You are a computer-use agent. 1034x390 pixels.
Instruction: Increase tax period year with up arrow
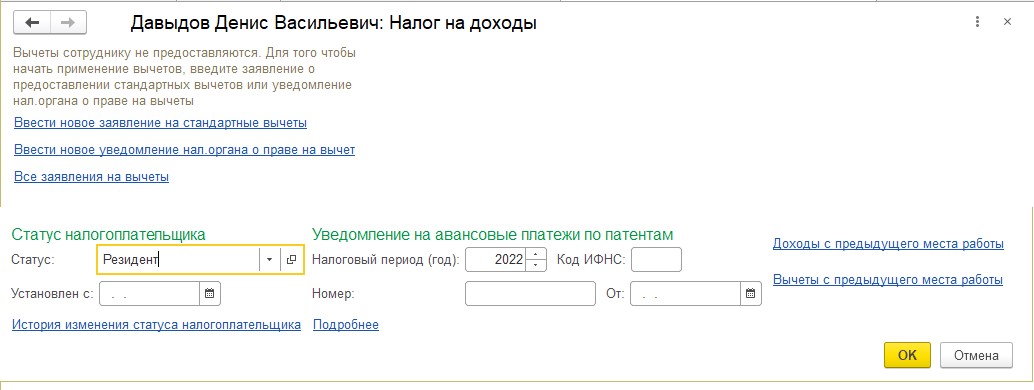coord(537,254)
